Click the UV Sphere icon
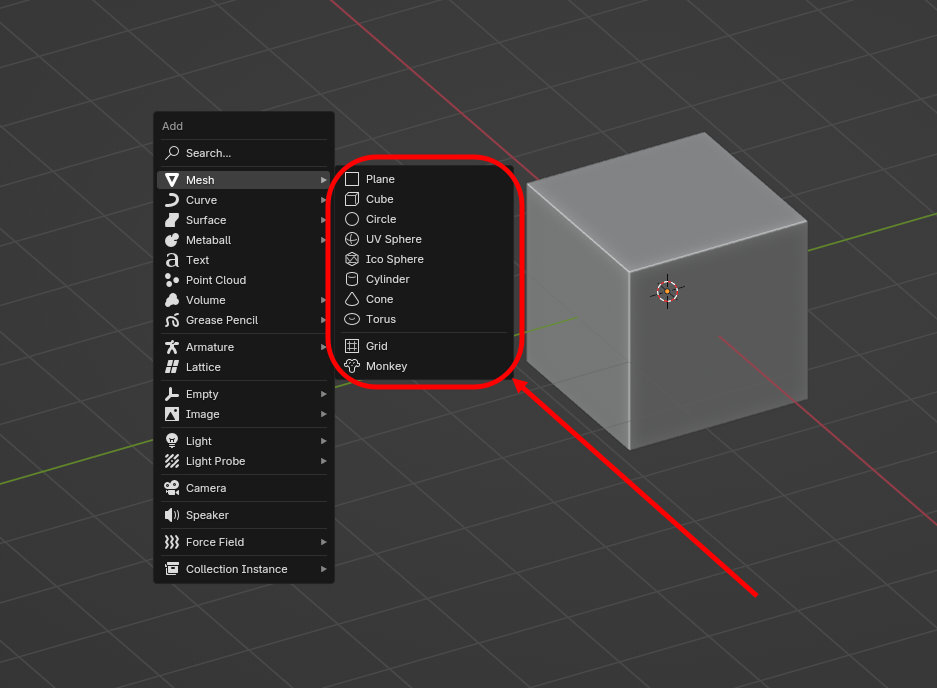Viewport: 937px width, 688px height. (352, 239)
